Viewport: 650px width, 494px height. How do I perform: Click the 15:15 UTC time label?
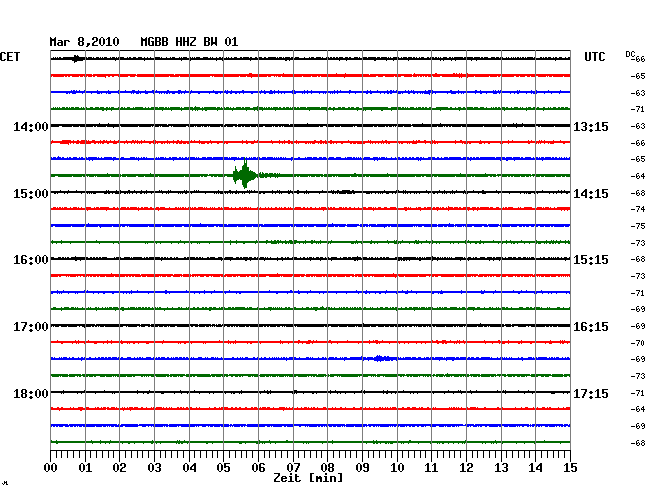click(591, 260)
